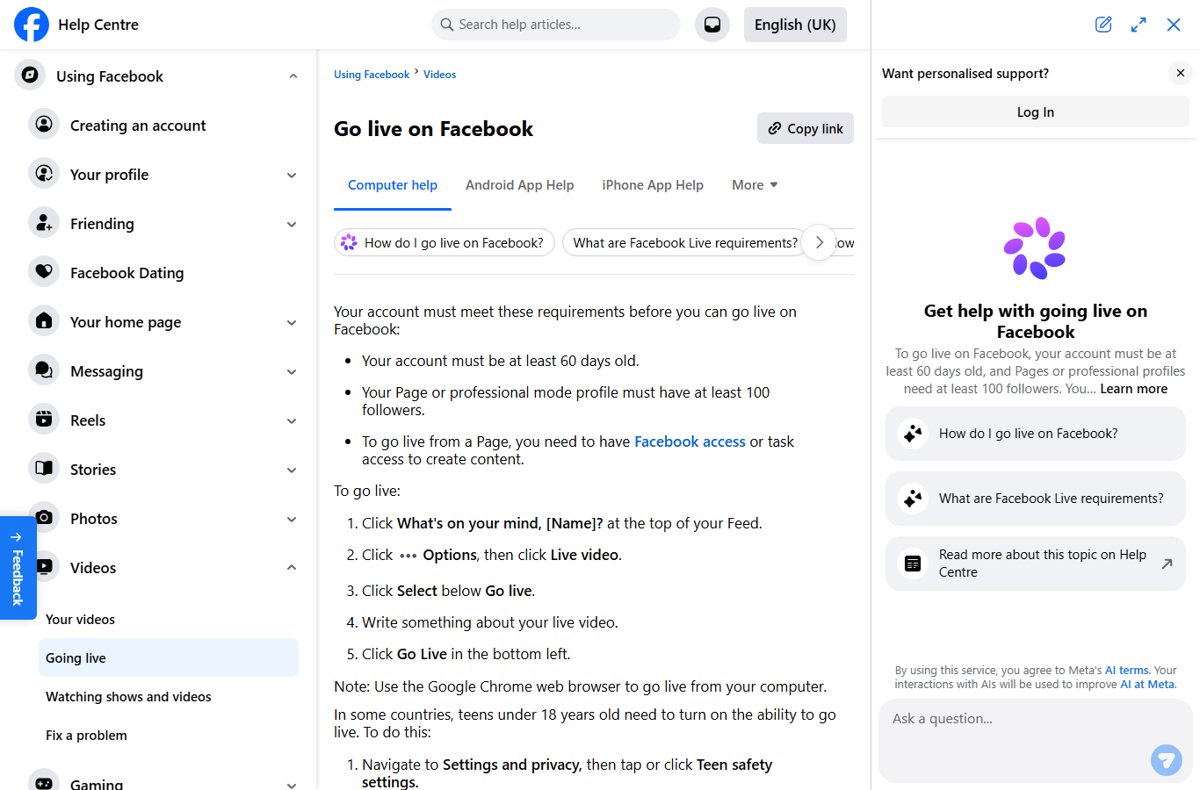
Task: Send question with the arrow button
Action: [x=1166, y=759]
